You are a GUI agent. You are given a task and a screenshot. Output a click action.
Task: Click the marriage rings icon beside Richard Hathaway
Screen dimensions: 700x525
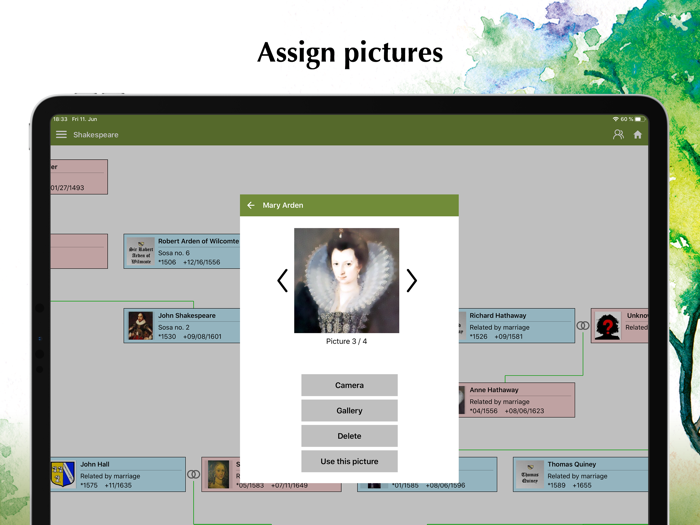pyautogui.click(x=583, y=325)
